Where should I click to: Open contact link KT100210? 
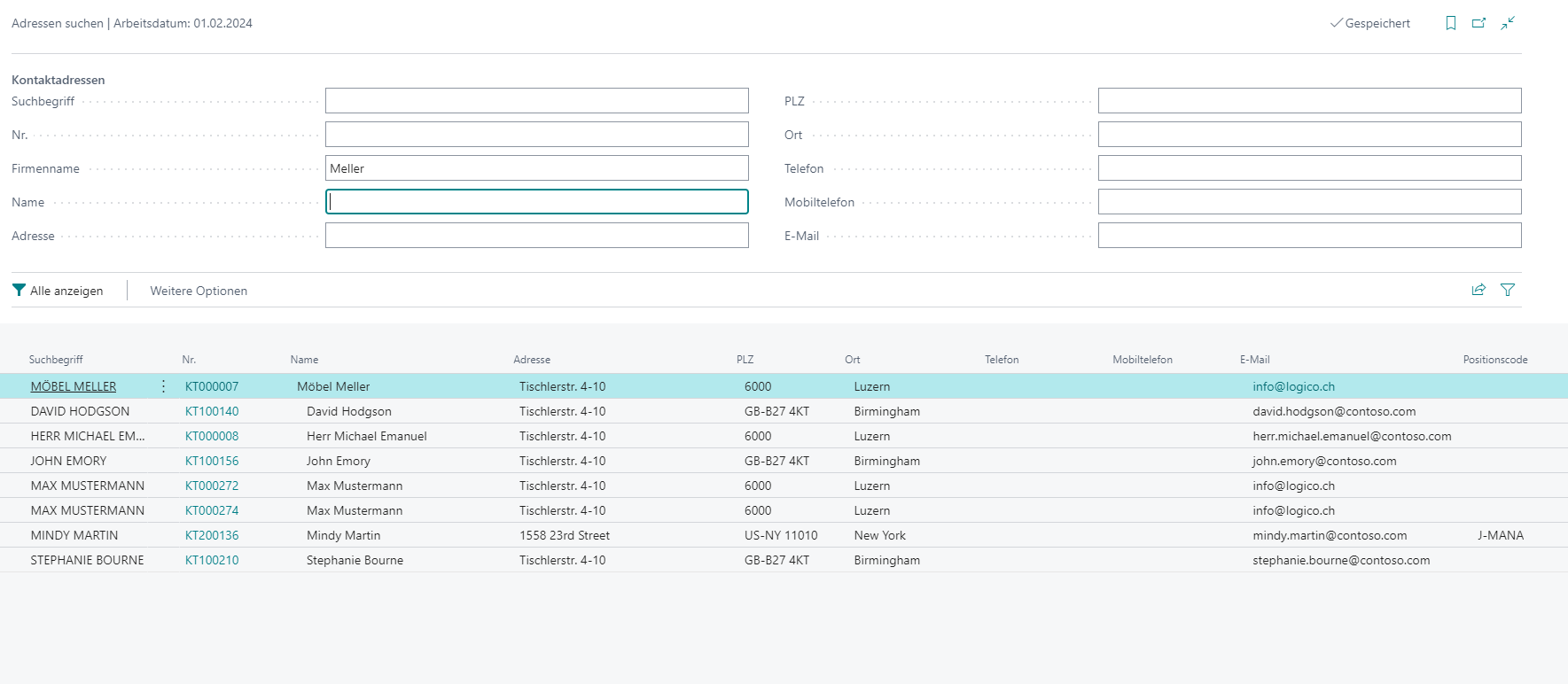pos(212,560)
